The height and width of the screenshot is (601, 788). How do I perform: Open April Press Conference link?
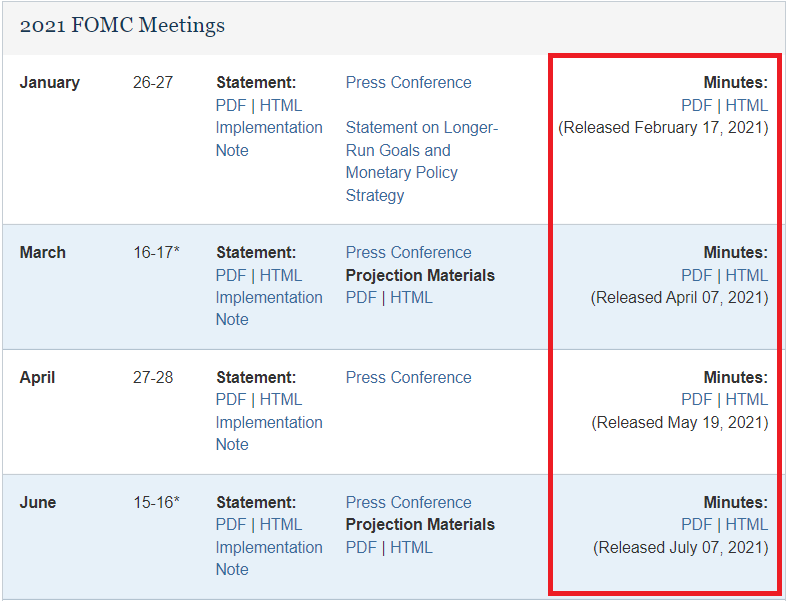point(408,378)
